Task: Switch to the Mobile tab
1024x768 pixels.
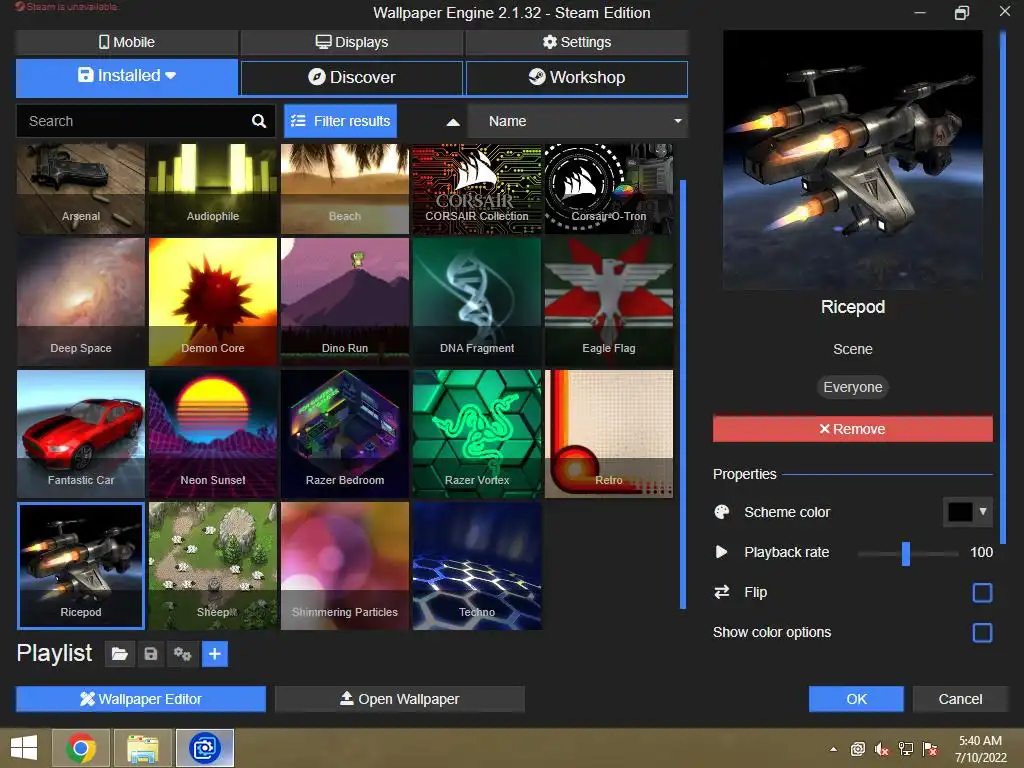Action: coord(127,42)
